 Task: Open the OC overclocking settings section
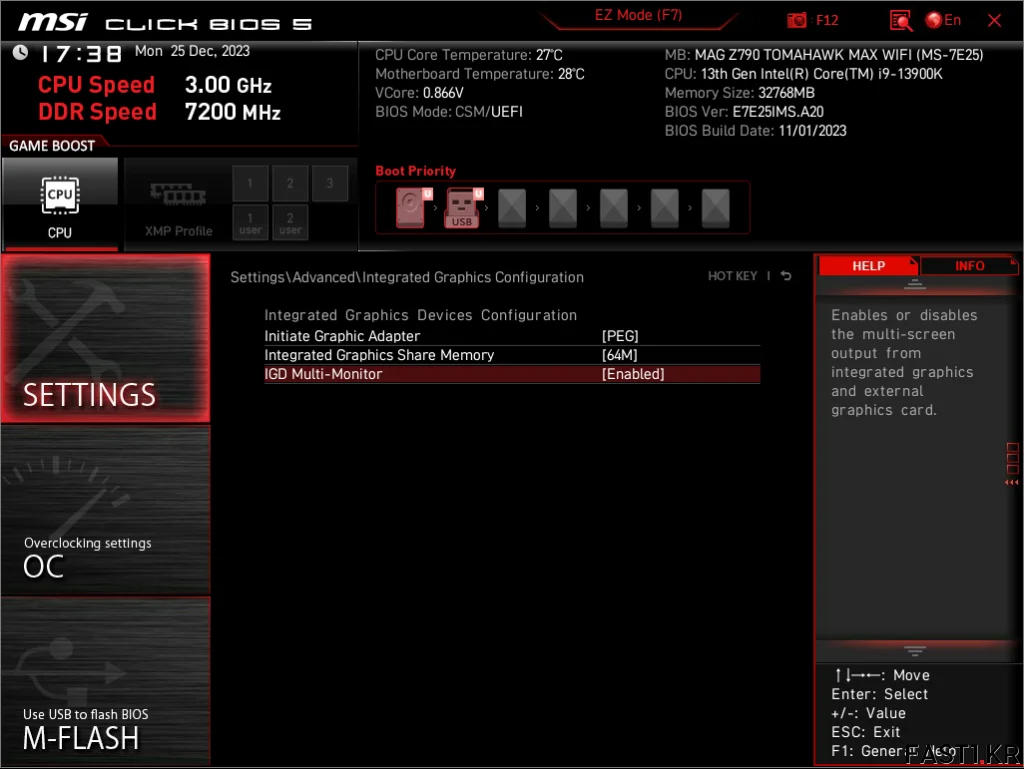[x=105, y=510]
